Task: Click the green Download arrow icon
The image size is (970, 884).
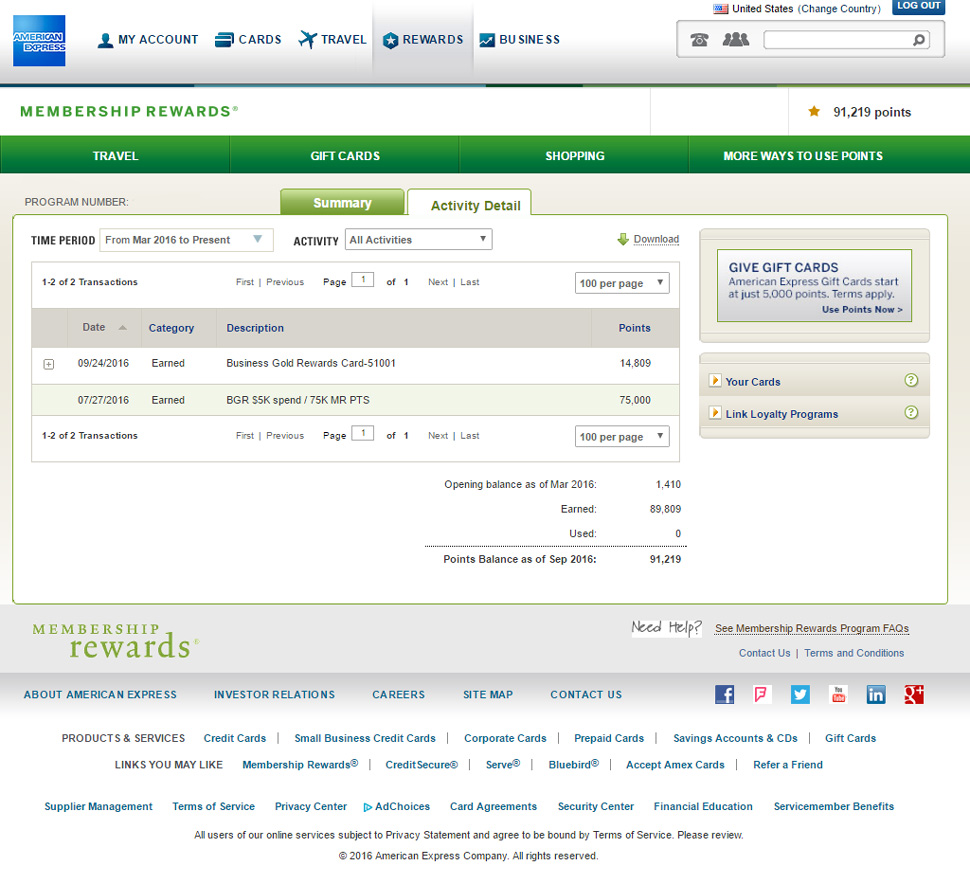Action: click(x=623, y=239)
